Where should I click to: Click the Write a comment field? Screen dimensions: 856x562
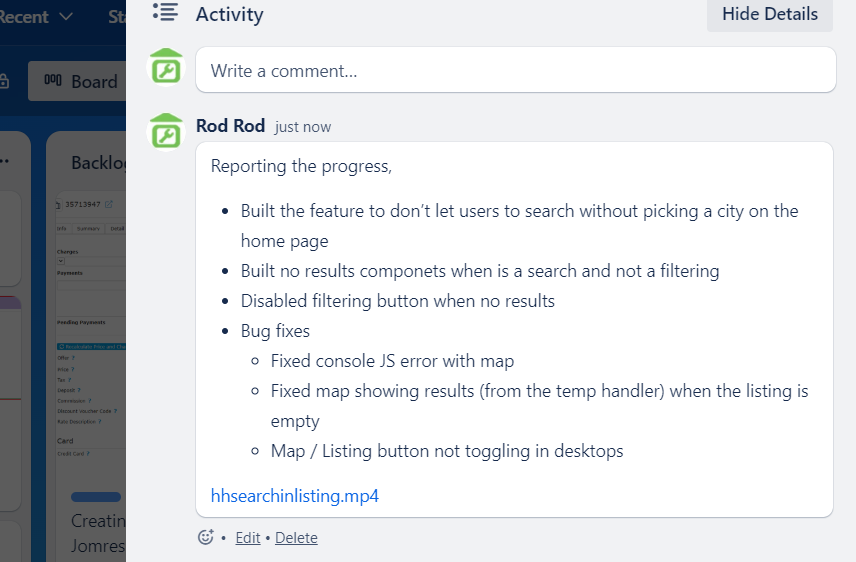(515, 71)
